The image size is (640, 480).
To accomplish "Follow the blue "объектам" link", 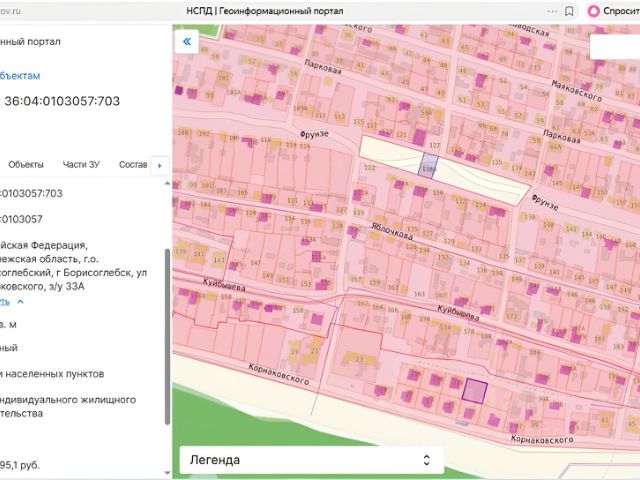I will tap(20, 76).
